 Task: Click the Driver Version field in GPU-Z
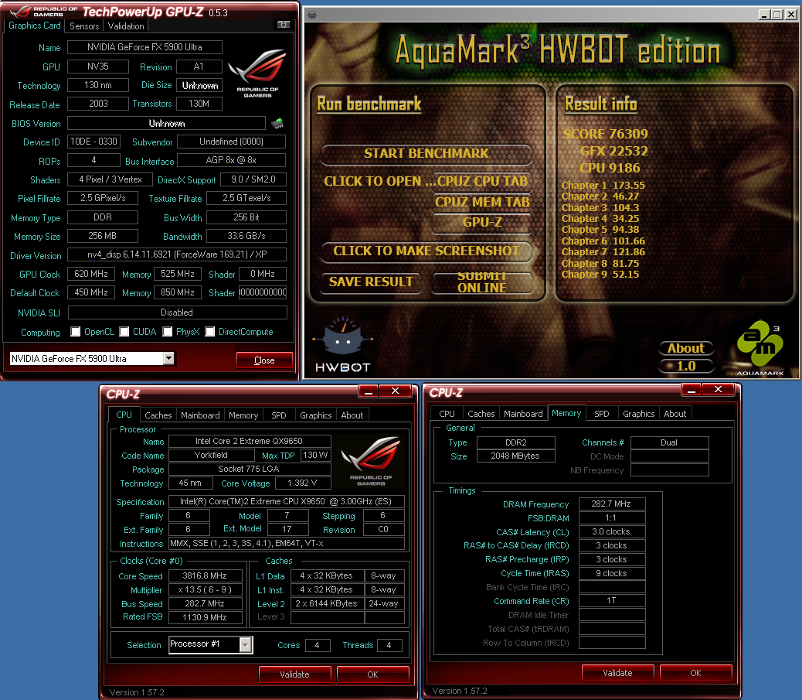(176, 254)
